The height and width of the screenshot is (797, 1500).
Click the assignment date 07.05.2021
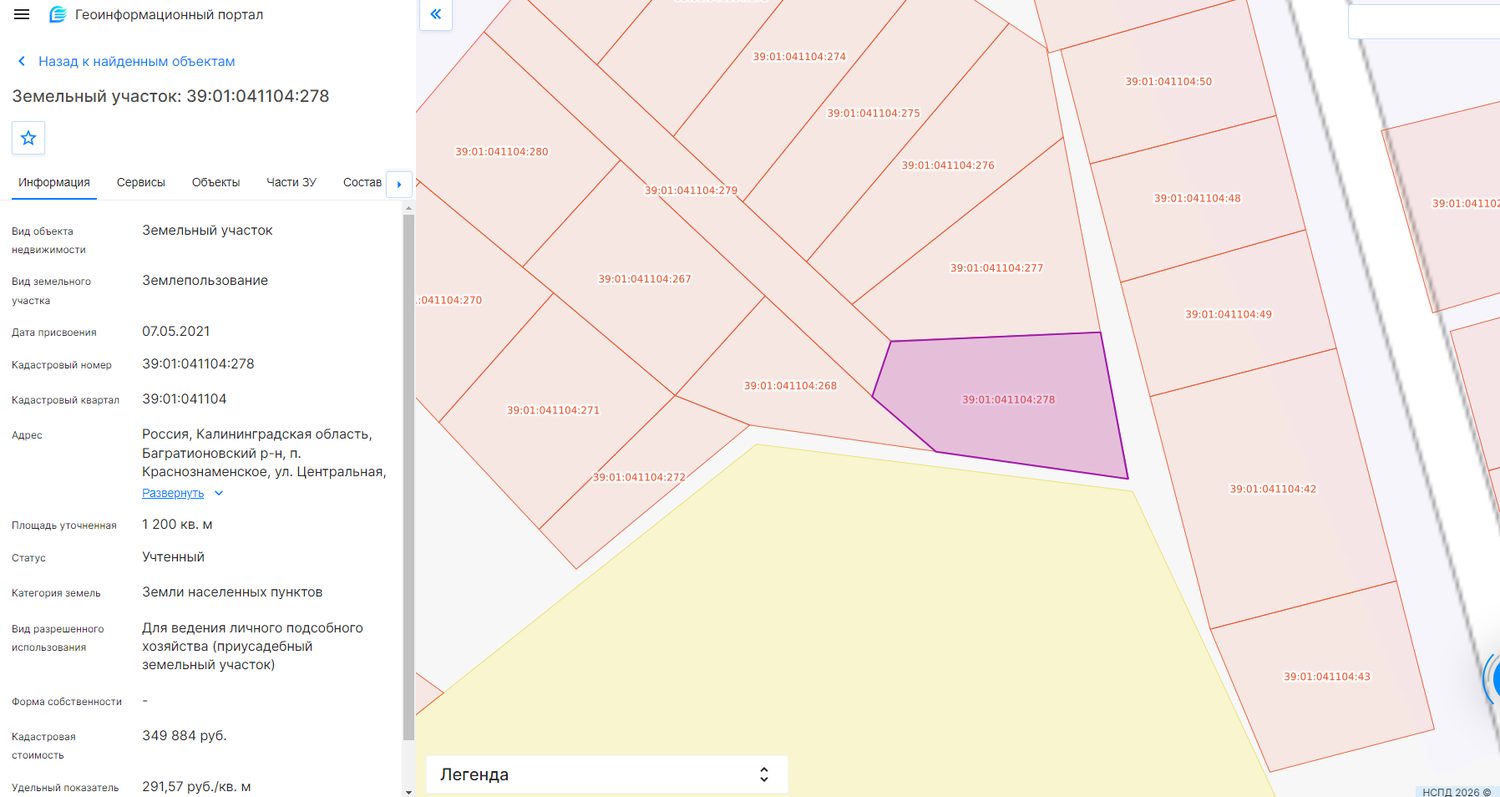[176, 331]
